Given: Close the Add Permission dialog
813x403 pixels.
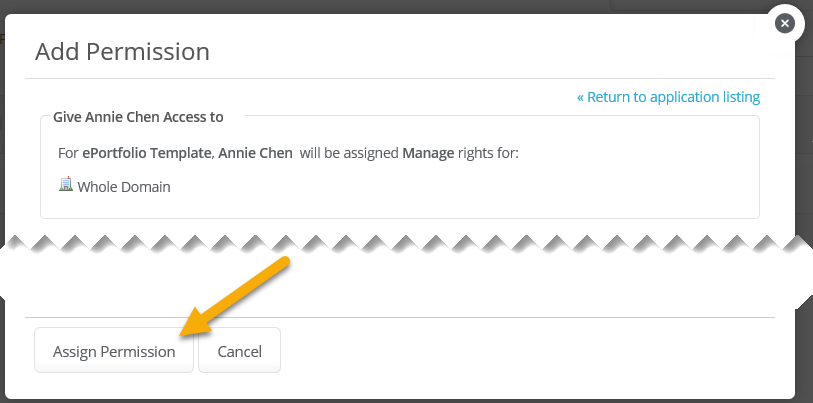Looking at the screenshot, I should coord(785,23).
